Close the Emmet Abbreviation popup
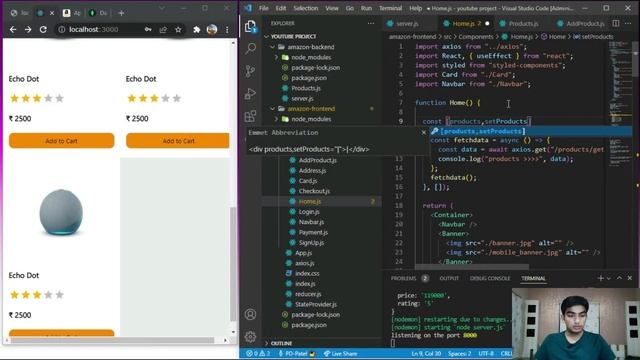The width and height of the screenshot is (640, 360). (x=423, y=132)
